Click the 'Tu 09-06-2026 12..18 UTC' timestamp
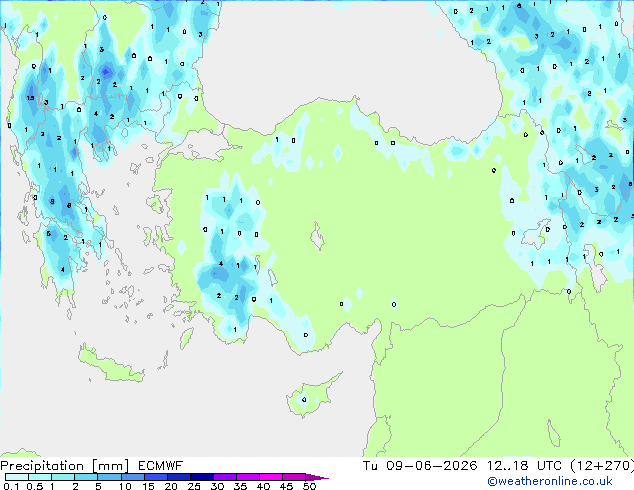 coord(462,466)
